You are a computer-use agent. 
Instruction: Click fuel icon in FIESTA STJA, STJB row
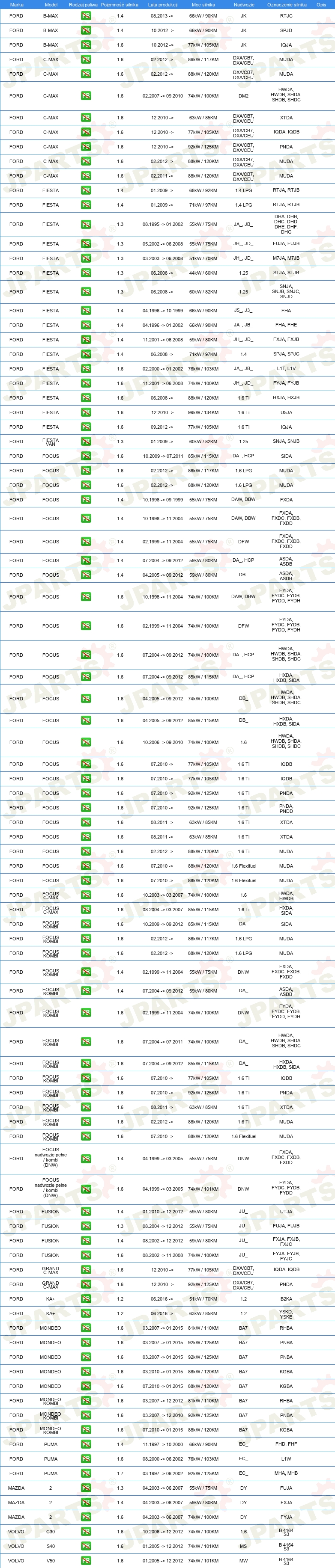86,273
